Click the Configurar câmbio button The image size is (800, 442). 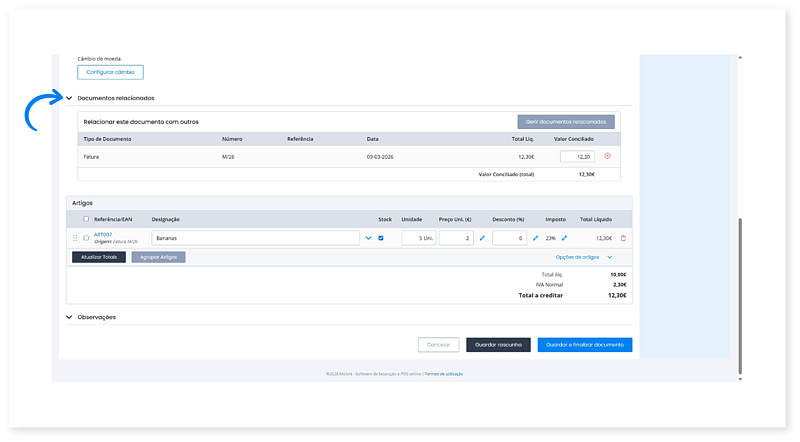[x=111, y=72]
